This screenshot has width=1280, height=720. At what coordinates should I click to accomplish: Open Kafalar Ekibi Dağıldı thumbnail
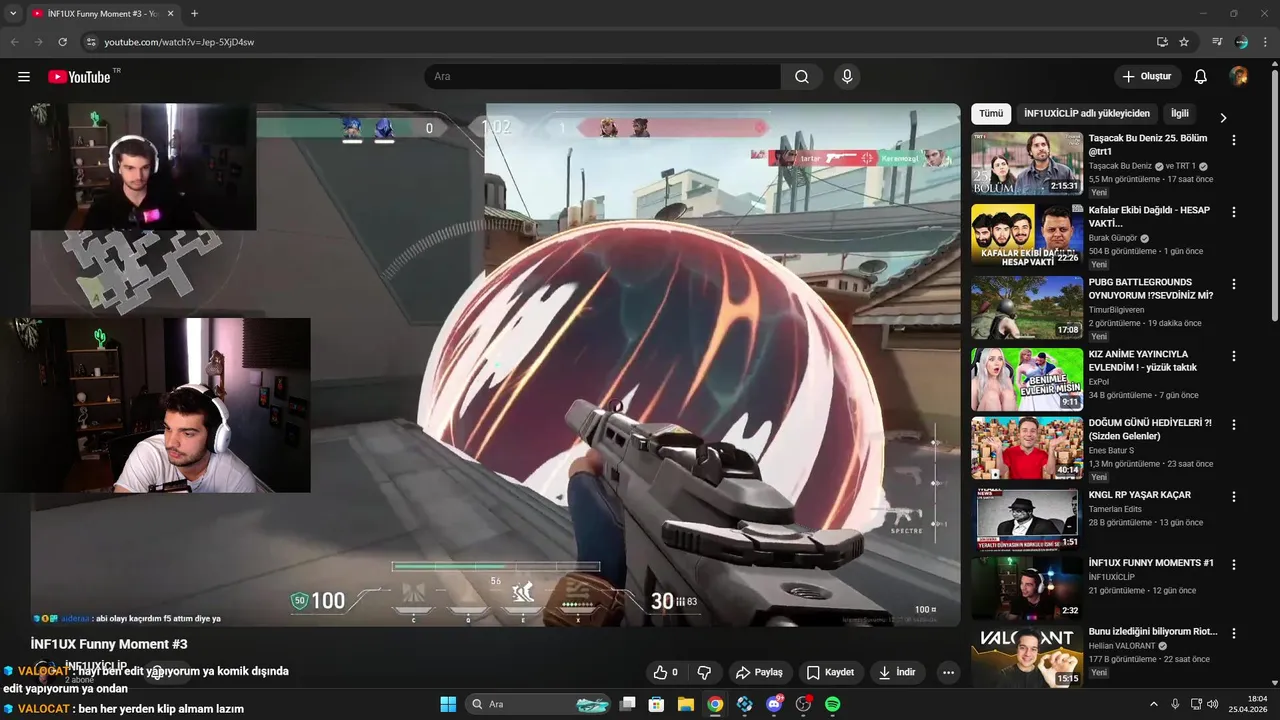[x=1027, y=235]
